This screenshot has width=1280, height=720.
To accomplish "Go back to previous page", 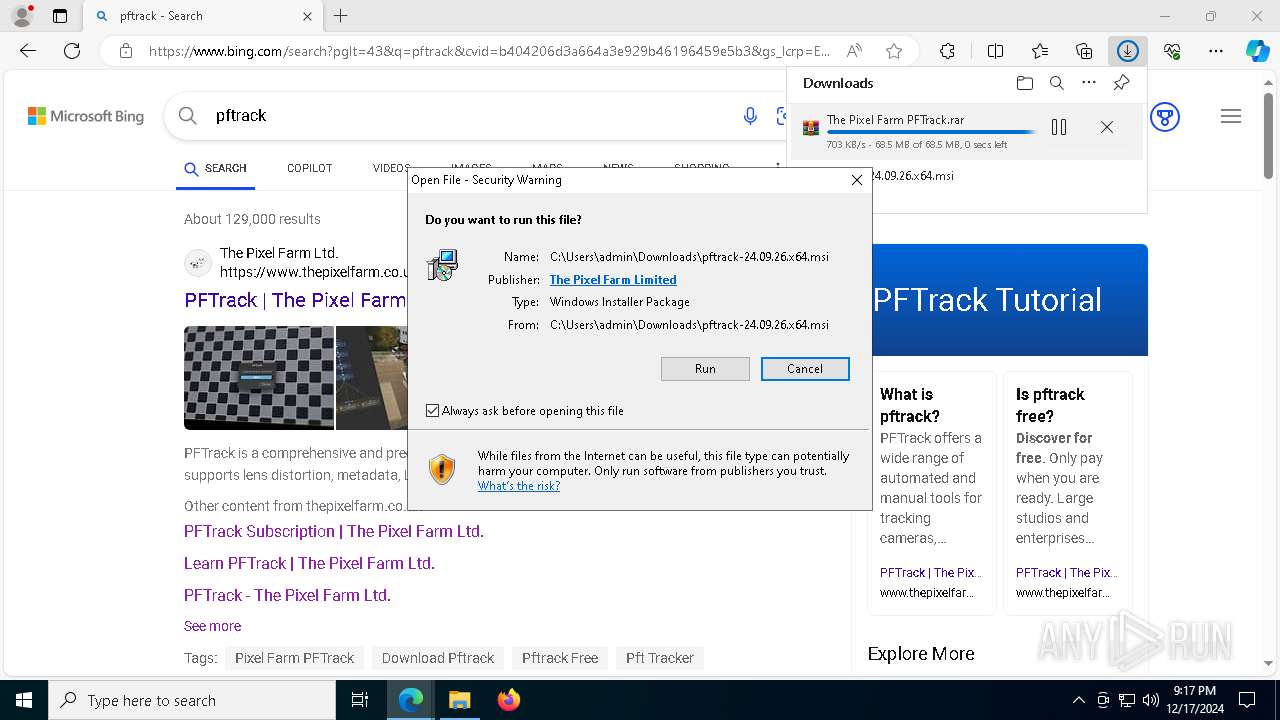I will click(x=28, y=51).
